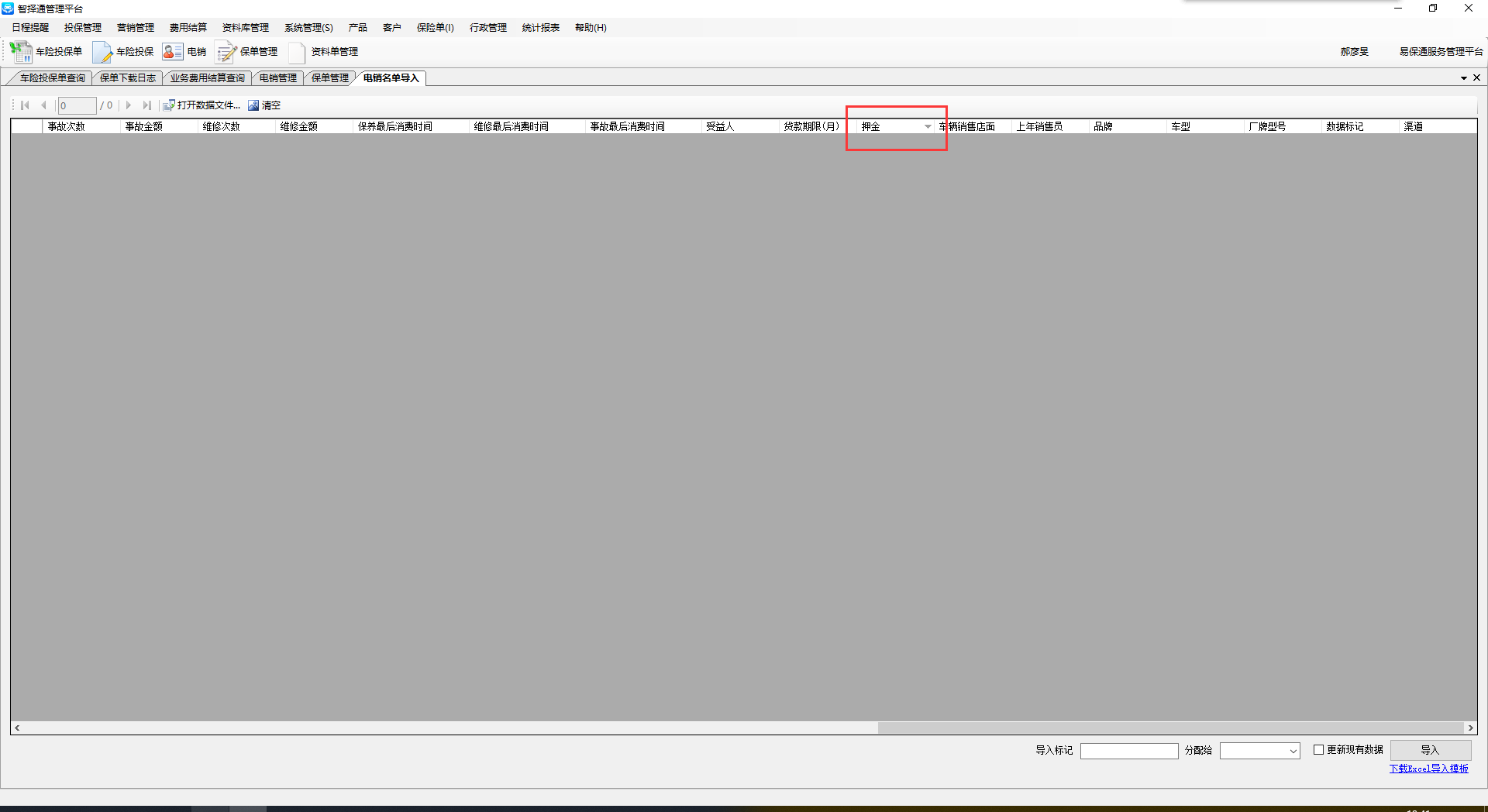This screenshot has width=1488, height=812.
Task: Open the 日程提醒 menu
Action: click(x=30, y=28)
